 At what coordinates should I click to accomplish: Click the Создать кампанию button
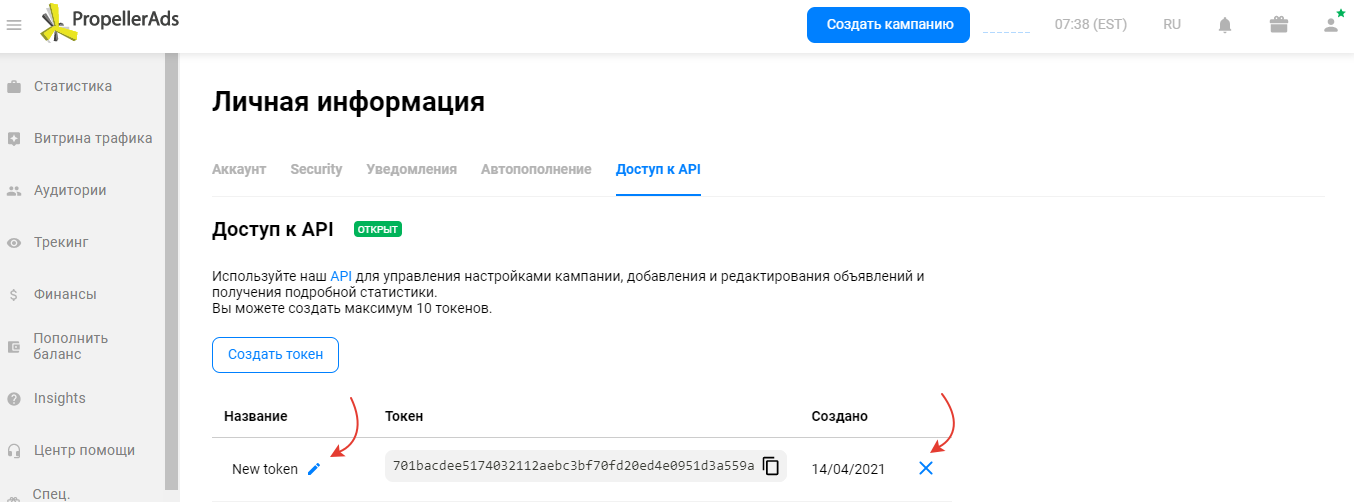pos(889,24)
